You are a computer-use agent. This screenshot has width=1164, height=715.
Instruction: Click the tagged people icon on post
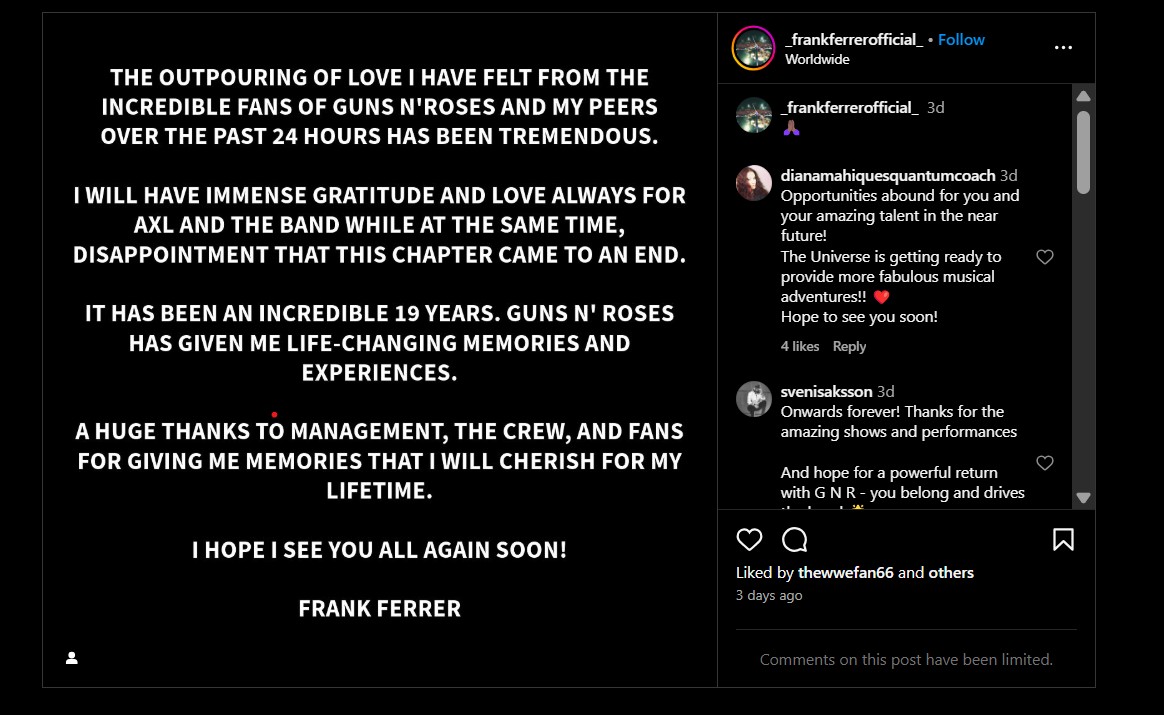click(x=72, y=658)
